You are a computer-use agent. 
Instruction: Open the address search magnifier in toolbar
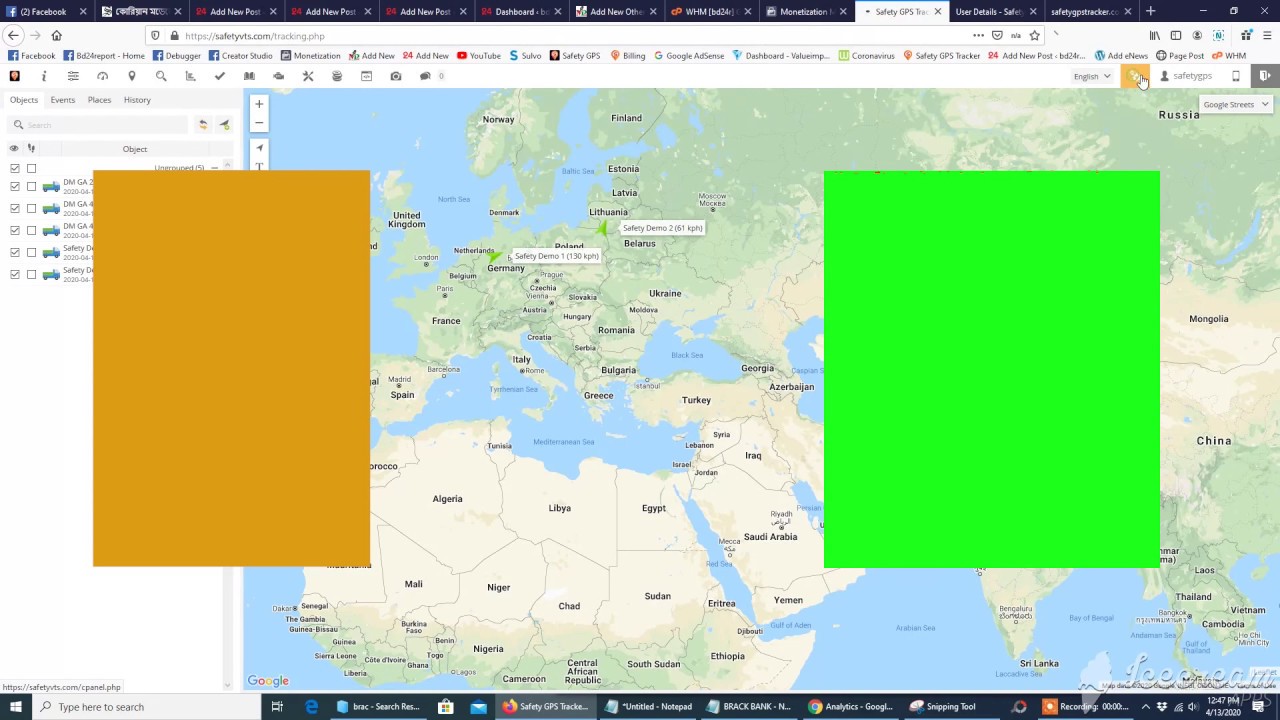[x=161, y=76]
